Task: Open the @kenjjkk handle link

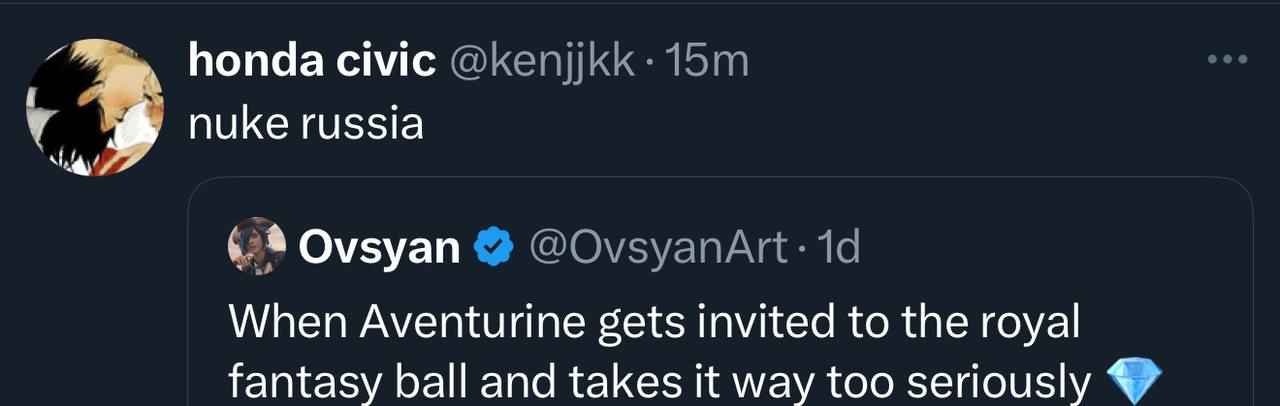Action: pos(543,62)
